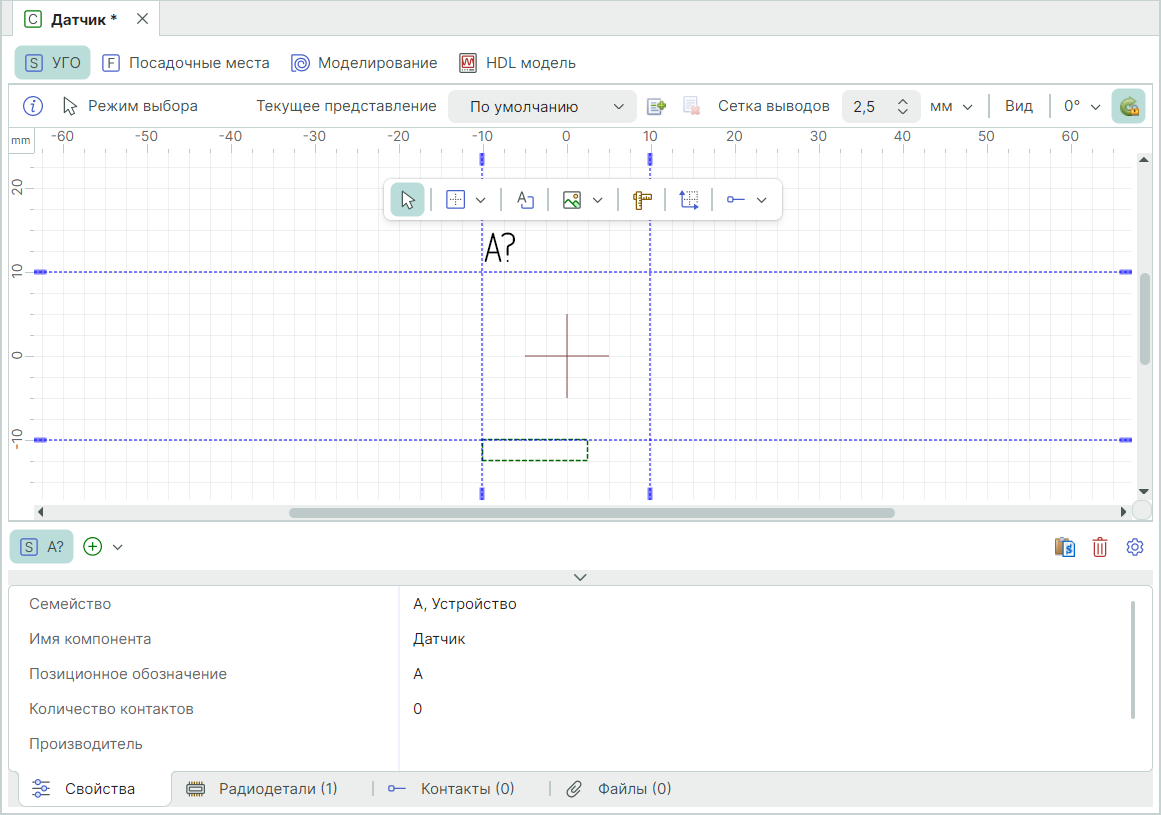Image resolution: width=1161 pixels, height=815 pixels.
Task: Toggle the A? symbol button
Action: (x=42, y=547)
